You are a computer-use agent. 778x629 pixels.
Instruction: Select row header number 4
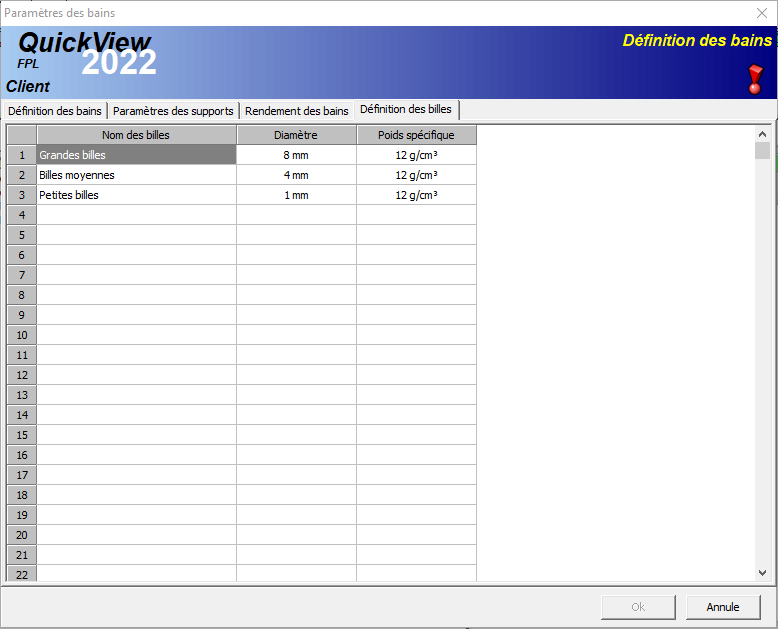tap(22, 215)
